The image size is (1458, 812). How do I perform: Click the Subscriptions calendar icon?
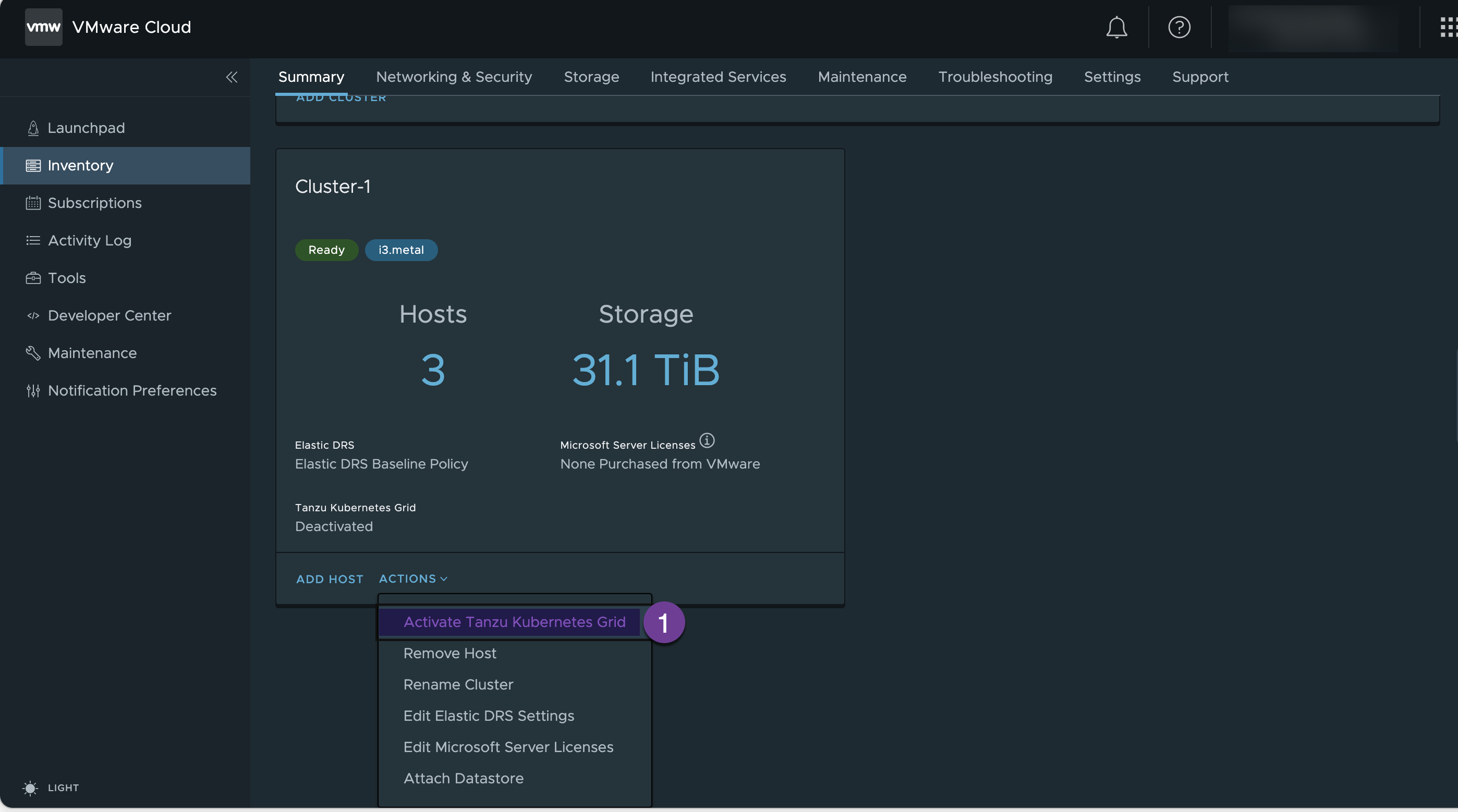point(33,203)
